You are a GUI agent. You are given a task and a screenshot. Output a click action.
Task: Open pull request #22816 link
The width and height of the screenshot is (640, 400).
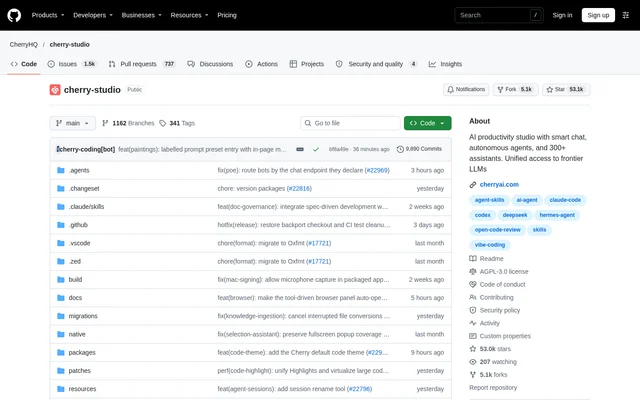pyautogui.click(x=299, y=189)
